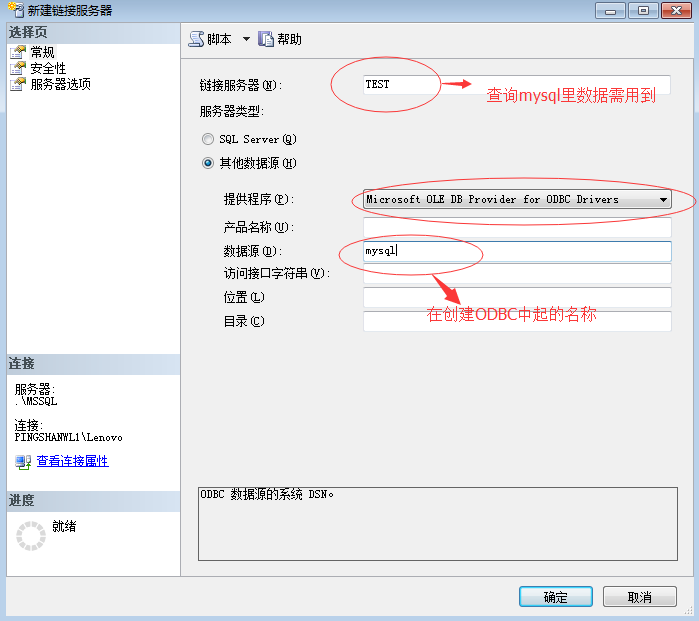Image resolution: width=699 pixels, height=621 pixels.
Task: Select the SQL Server radio button
Action: point(208,139)
